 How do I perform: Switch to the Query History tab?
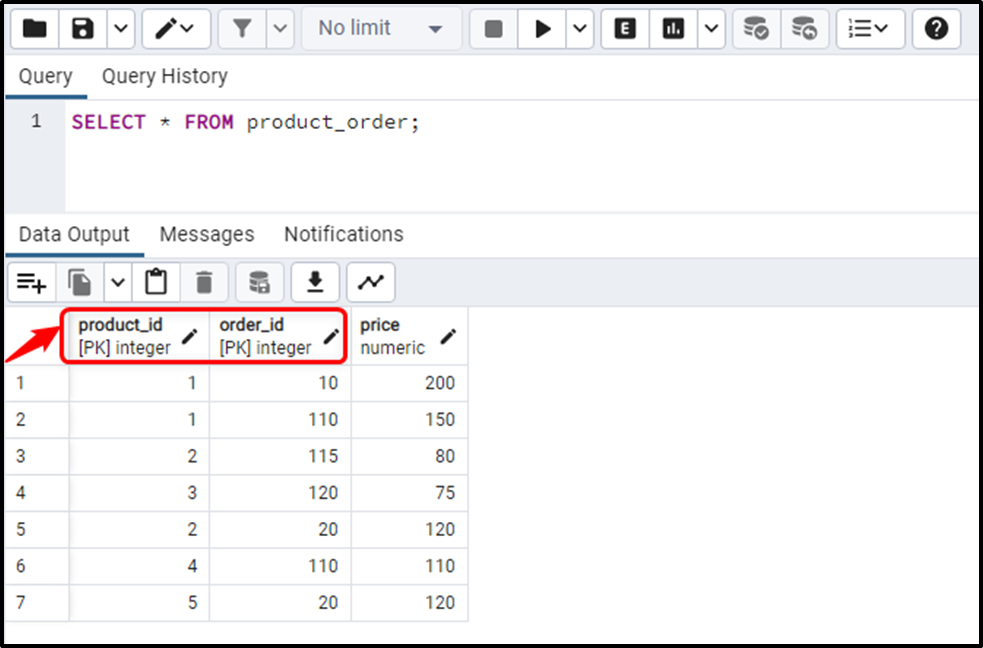click(164, 76)
